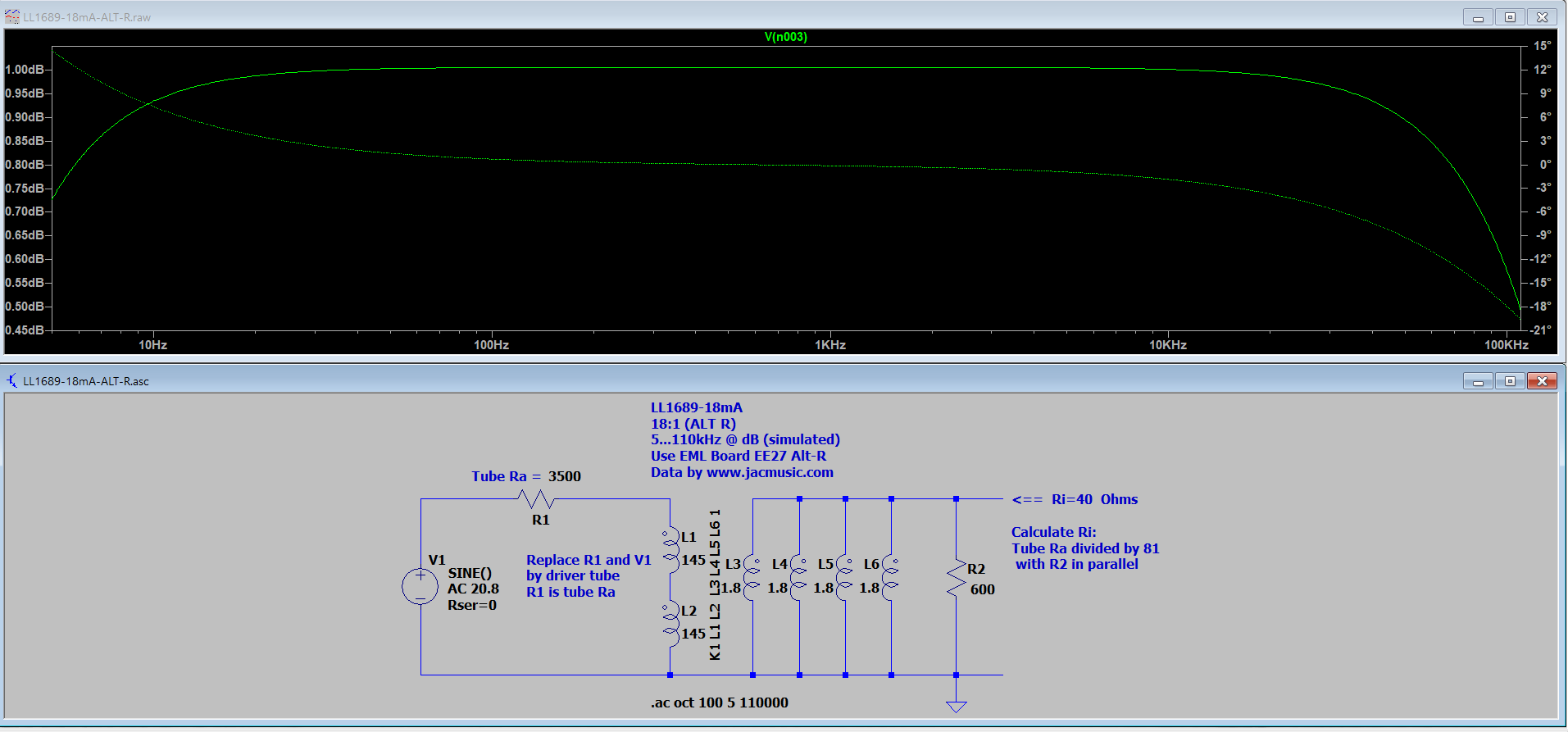Select the R2 load resistor symbol
Viewport: 1568px width, 732px height.
point(956,579)
